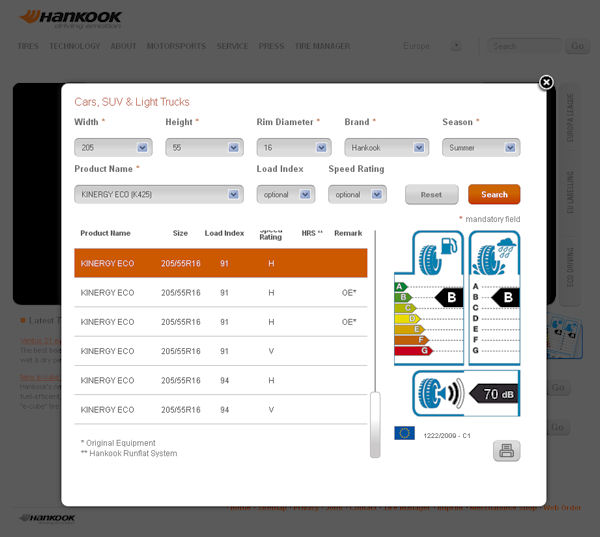Click the HRS column header
The width and height of the screenshot is (600, 537).
click(x=312, y=233)
